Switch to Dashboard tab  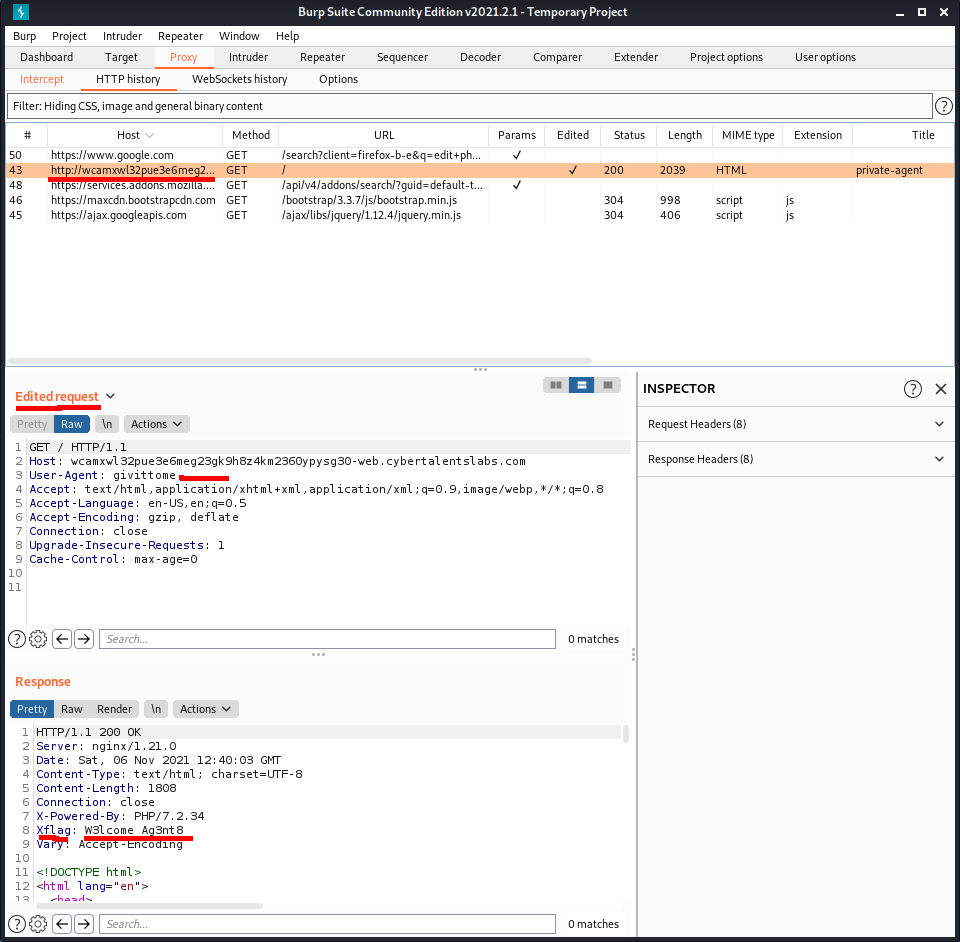pyautogui.click(x=47, y=57)
